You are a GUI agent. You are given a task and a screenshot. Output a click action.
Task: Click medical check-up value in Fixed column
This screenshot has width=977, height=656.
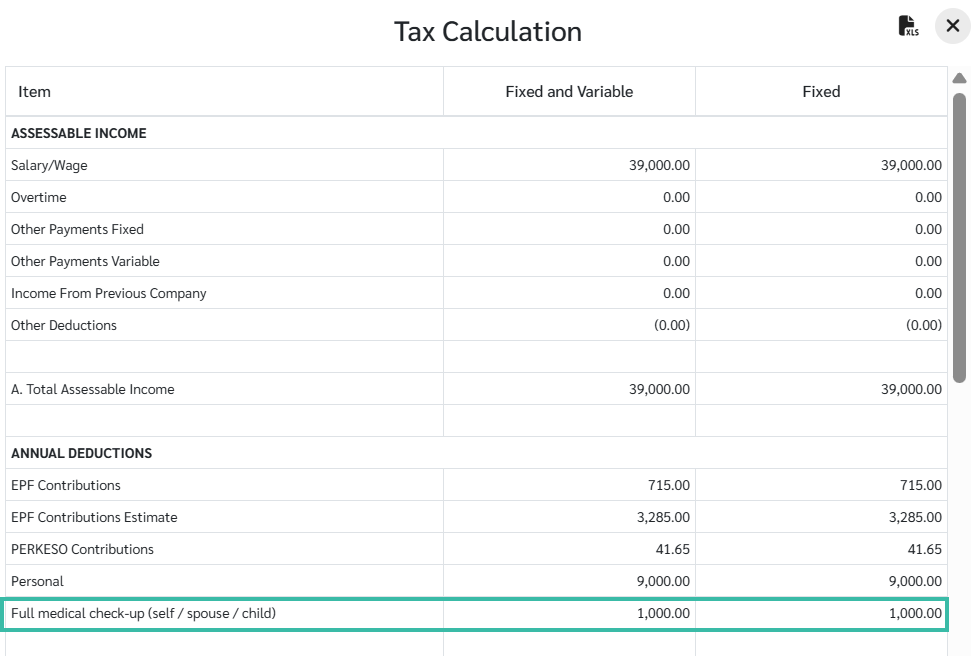(915, 613)
